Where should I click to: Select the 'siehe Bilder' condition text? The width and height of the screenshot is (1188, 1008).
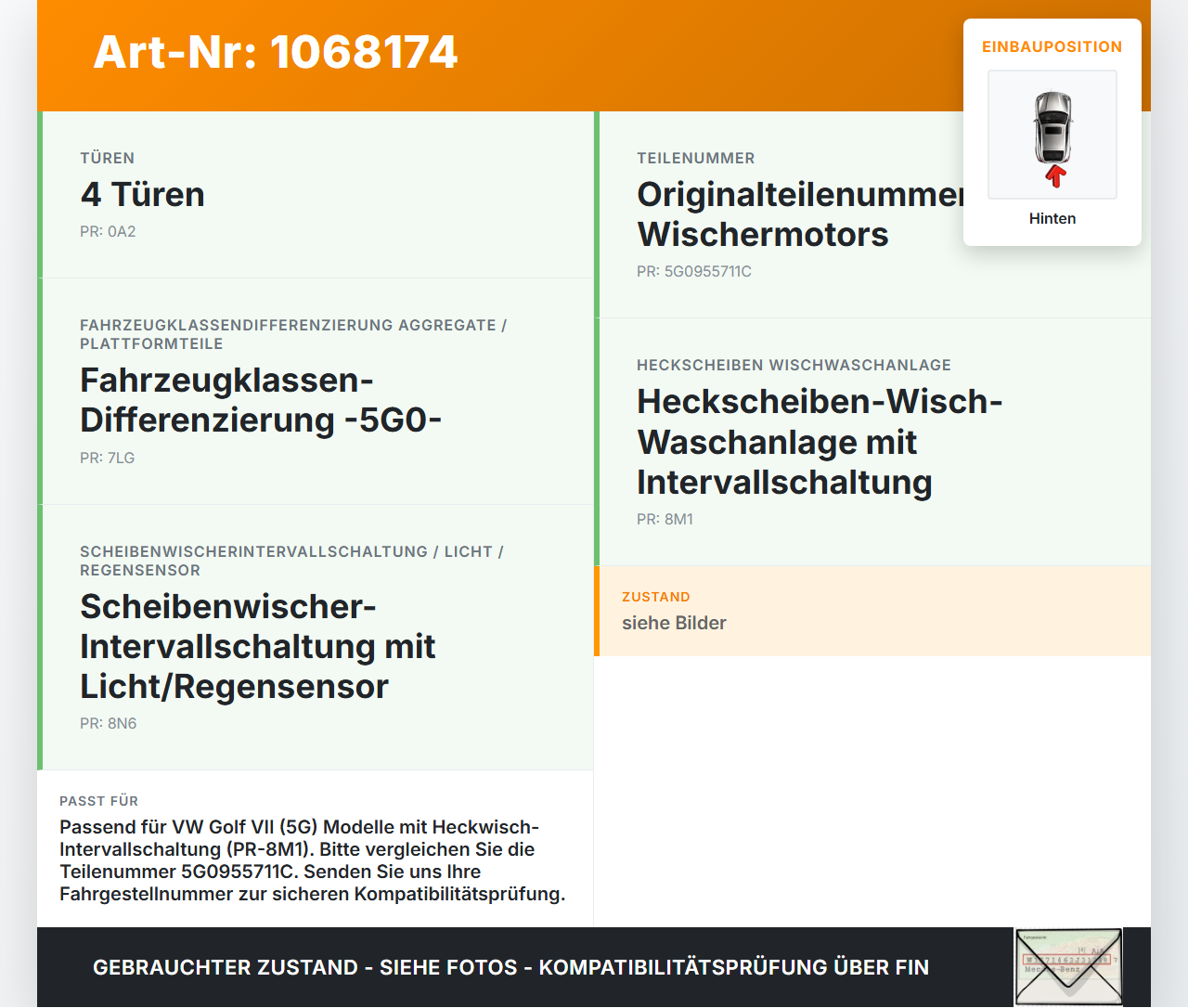click(674, 623)
